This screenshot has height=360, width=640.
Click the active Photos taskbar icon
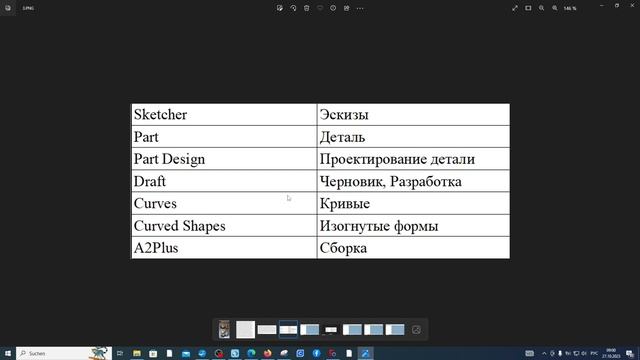pyautogui.click(x=365, y=353)
